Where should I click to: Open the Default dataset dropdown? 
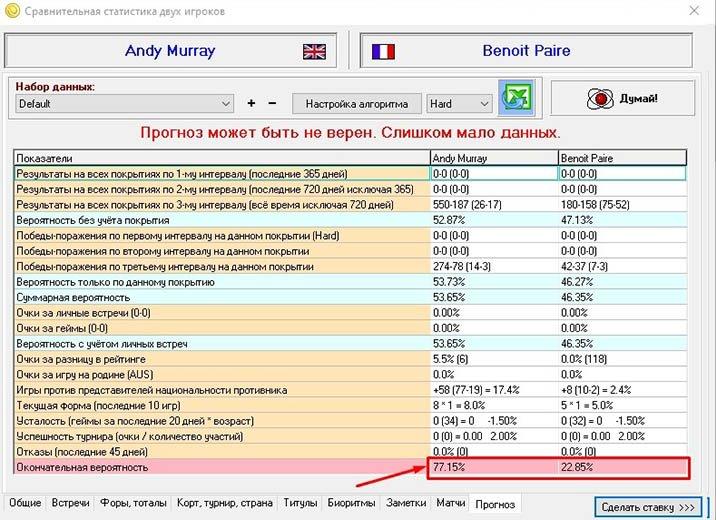point(224,103)
